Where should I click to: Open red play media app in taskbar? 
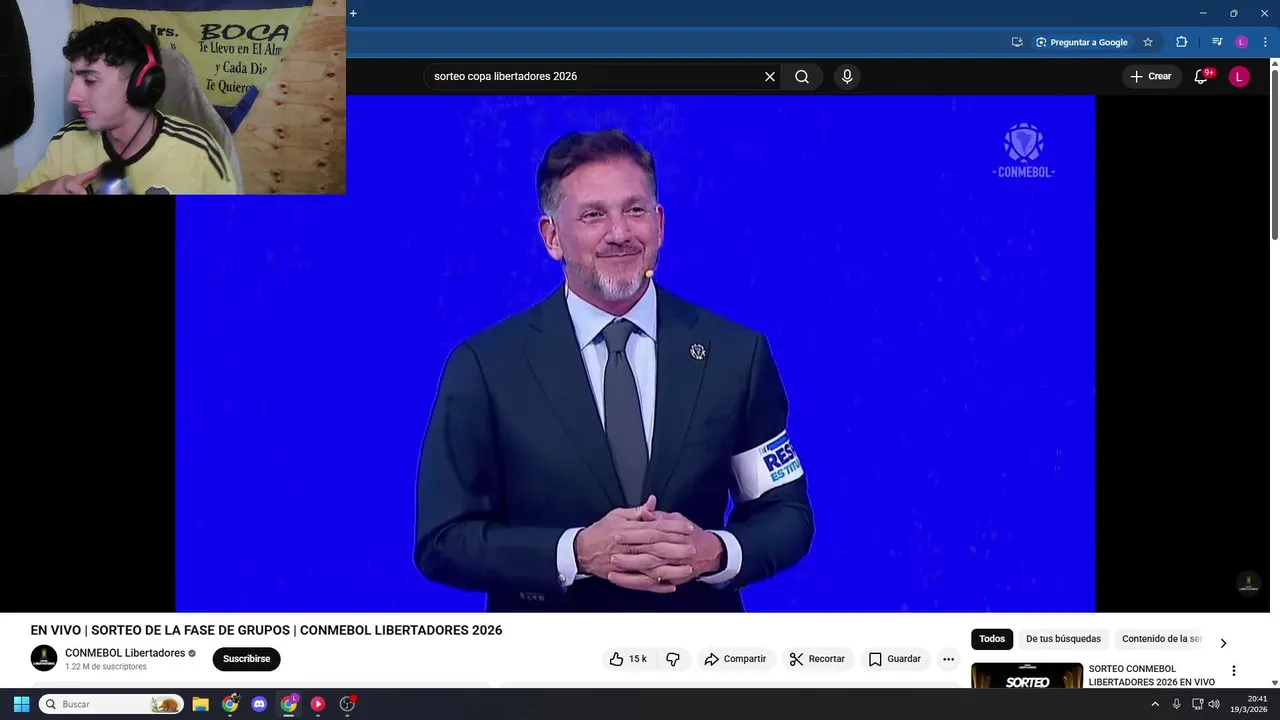(x=318, y=704)
